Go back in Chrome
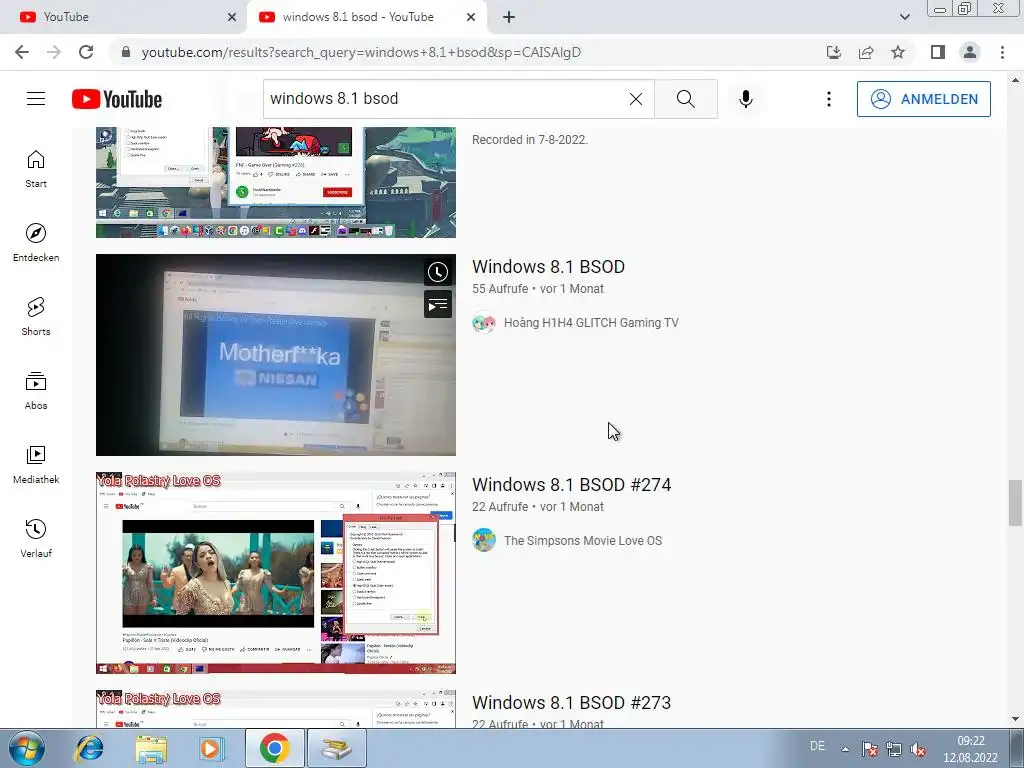The image size is (1024, 768). 22,52
